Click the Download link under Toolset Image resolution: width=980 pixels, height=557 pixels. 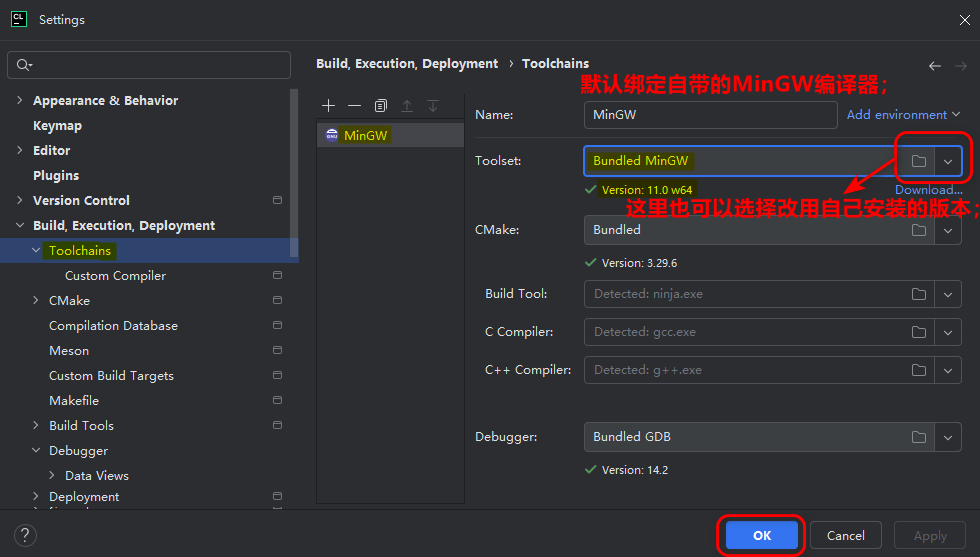pyautogui.click(x=928, y=190)
